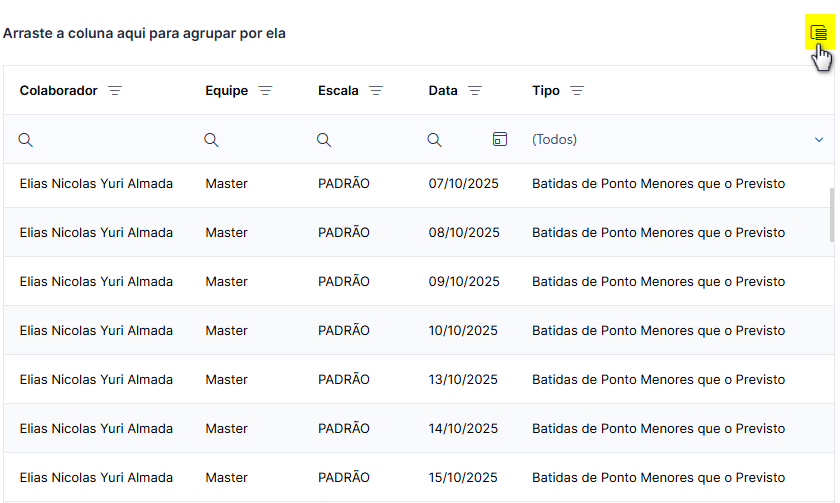The height and width of the screenshot is (503, 840).
Task: Click search magnifier in Colaborador filter row
Action: tap(26, 140)
